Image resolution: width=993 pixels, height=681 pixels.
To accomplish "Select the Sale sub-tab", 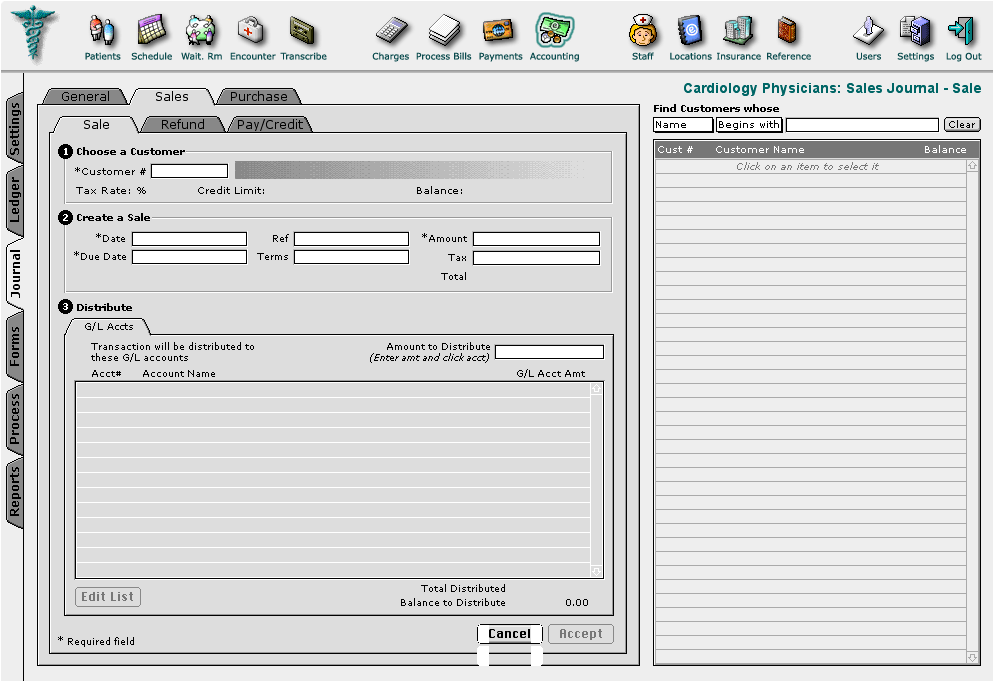I will pyautogui.click(x=96, y=124).
